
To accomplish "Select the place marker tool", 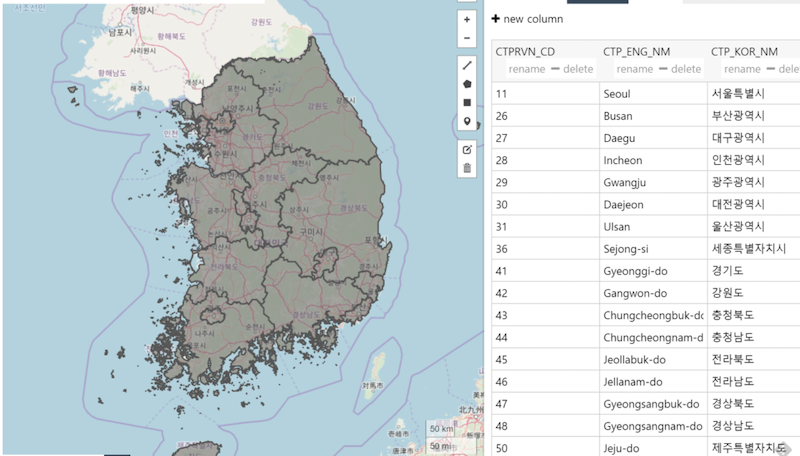I will point(467,121).
